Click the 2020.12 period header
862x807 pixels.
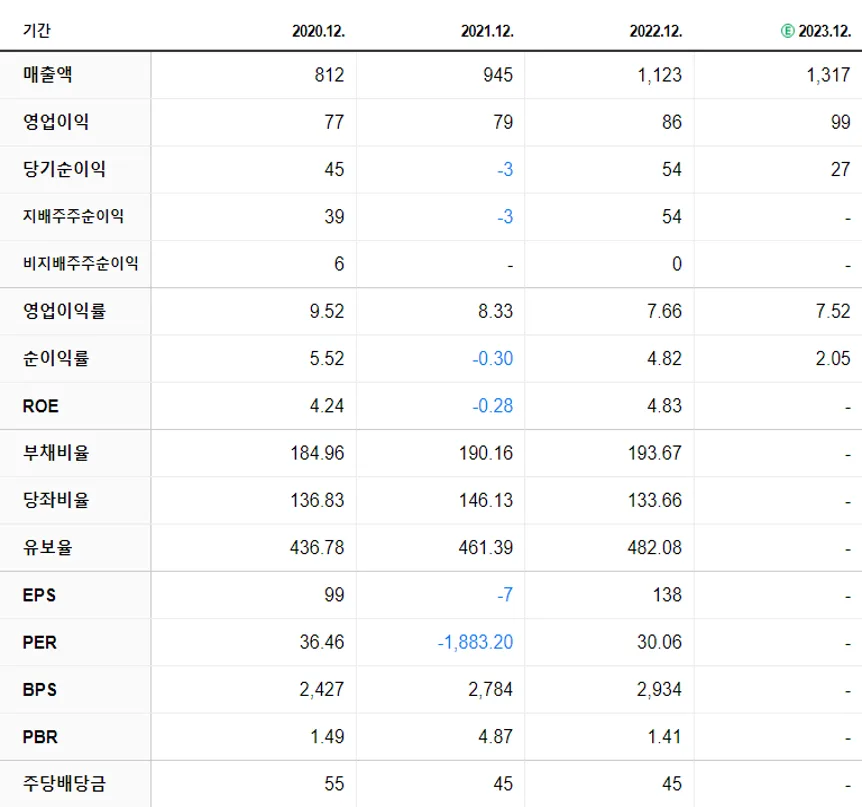click(x=317, y=32)
